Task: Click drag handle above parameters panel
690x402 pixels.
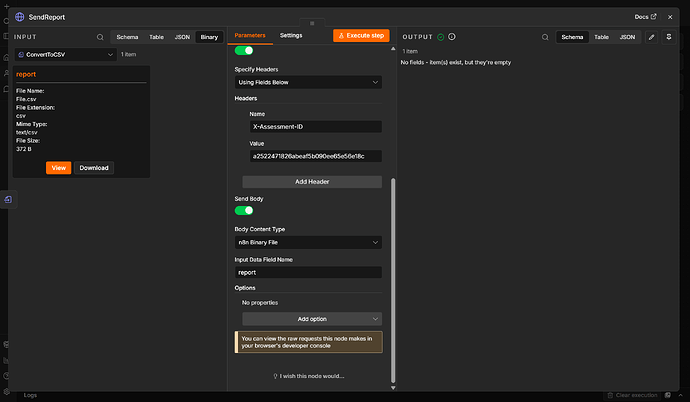Action: 312,23
